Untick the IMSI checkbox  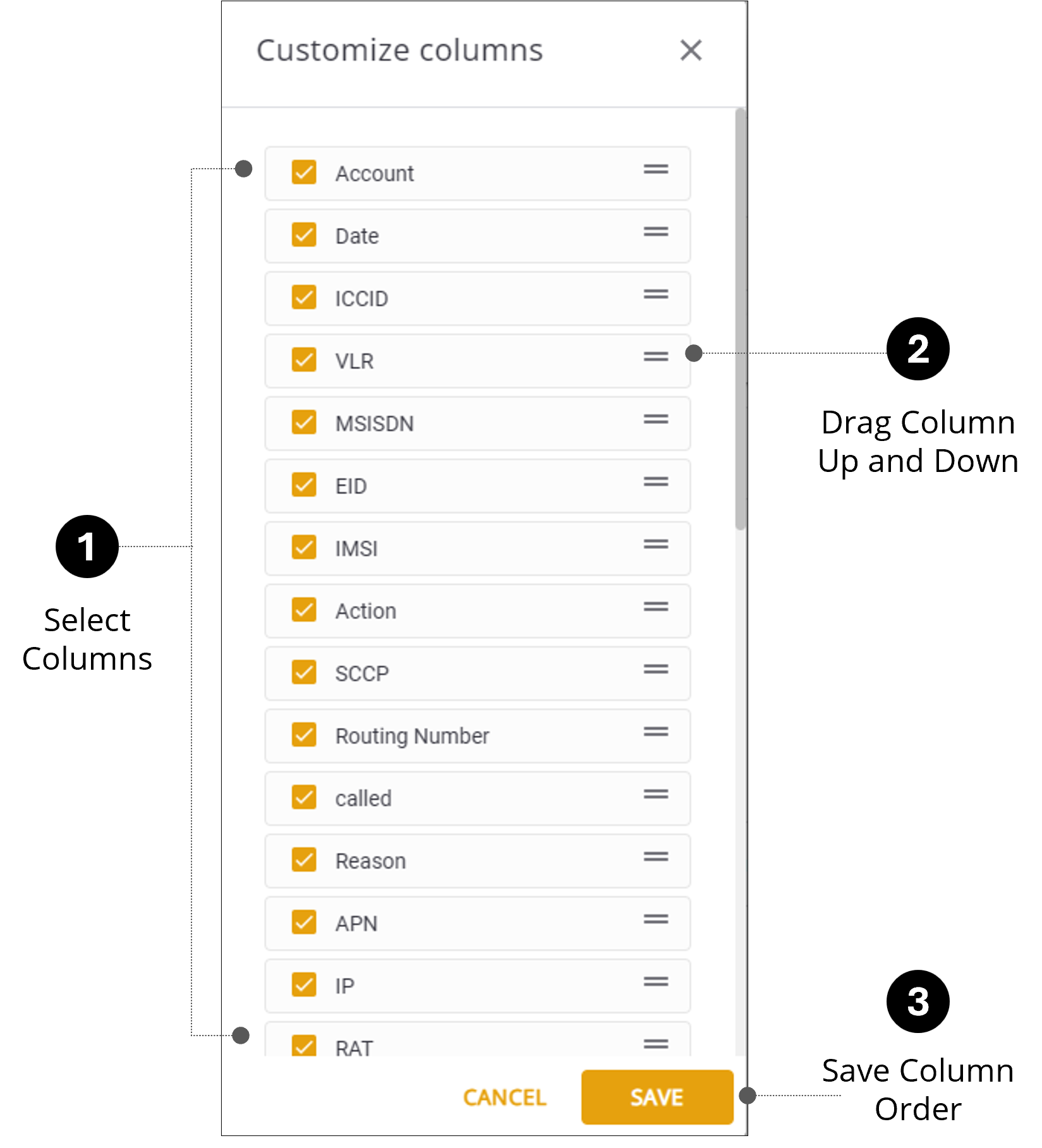tap(304, 547)
